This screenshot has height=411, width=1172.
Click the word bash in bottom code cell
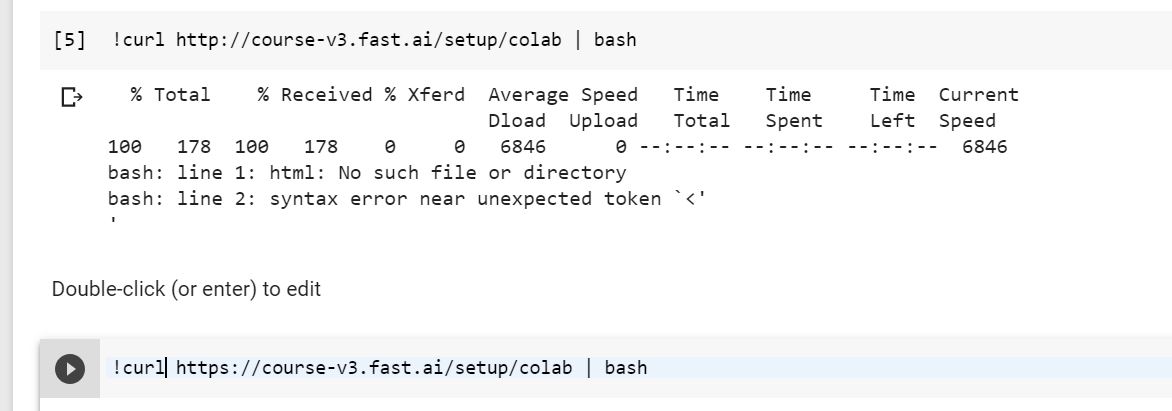click(626, 368)
